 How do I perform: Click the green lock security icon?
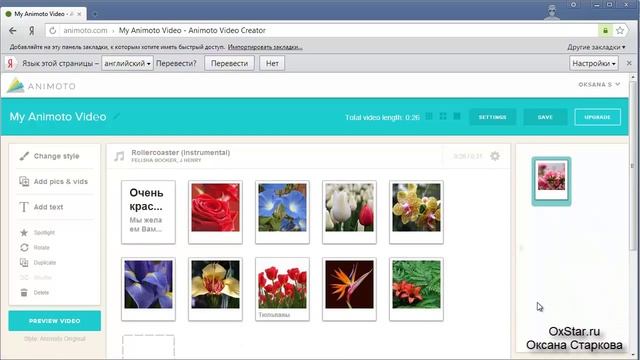tap(605, 31)
